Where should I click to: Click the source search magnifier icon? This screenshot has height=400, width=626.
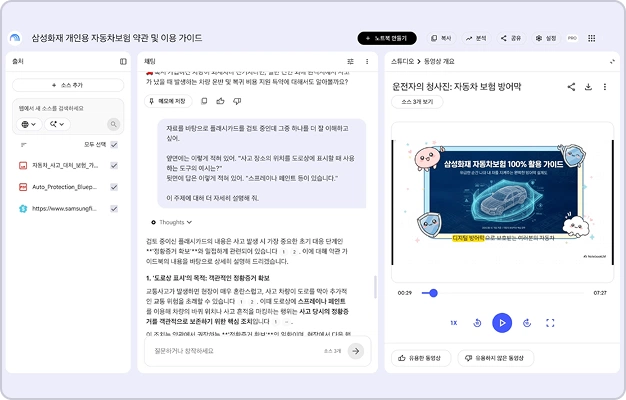click(113, 124)
